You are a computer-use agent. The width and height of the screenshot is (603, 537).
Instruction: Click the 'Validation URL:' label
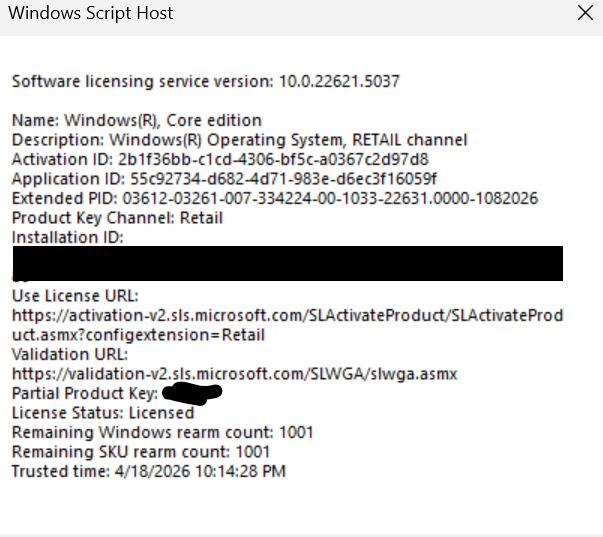pyautogui.click(x=70, y=354)
